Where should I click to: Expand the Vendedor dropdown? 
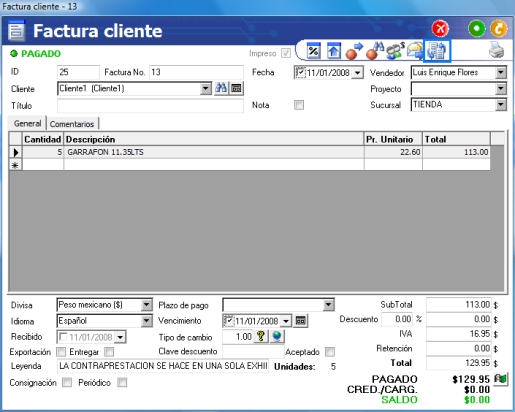click(500, 72)
